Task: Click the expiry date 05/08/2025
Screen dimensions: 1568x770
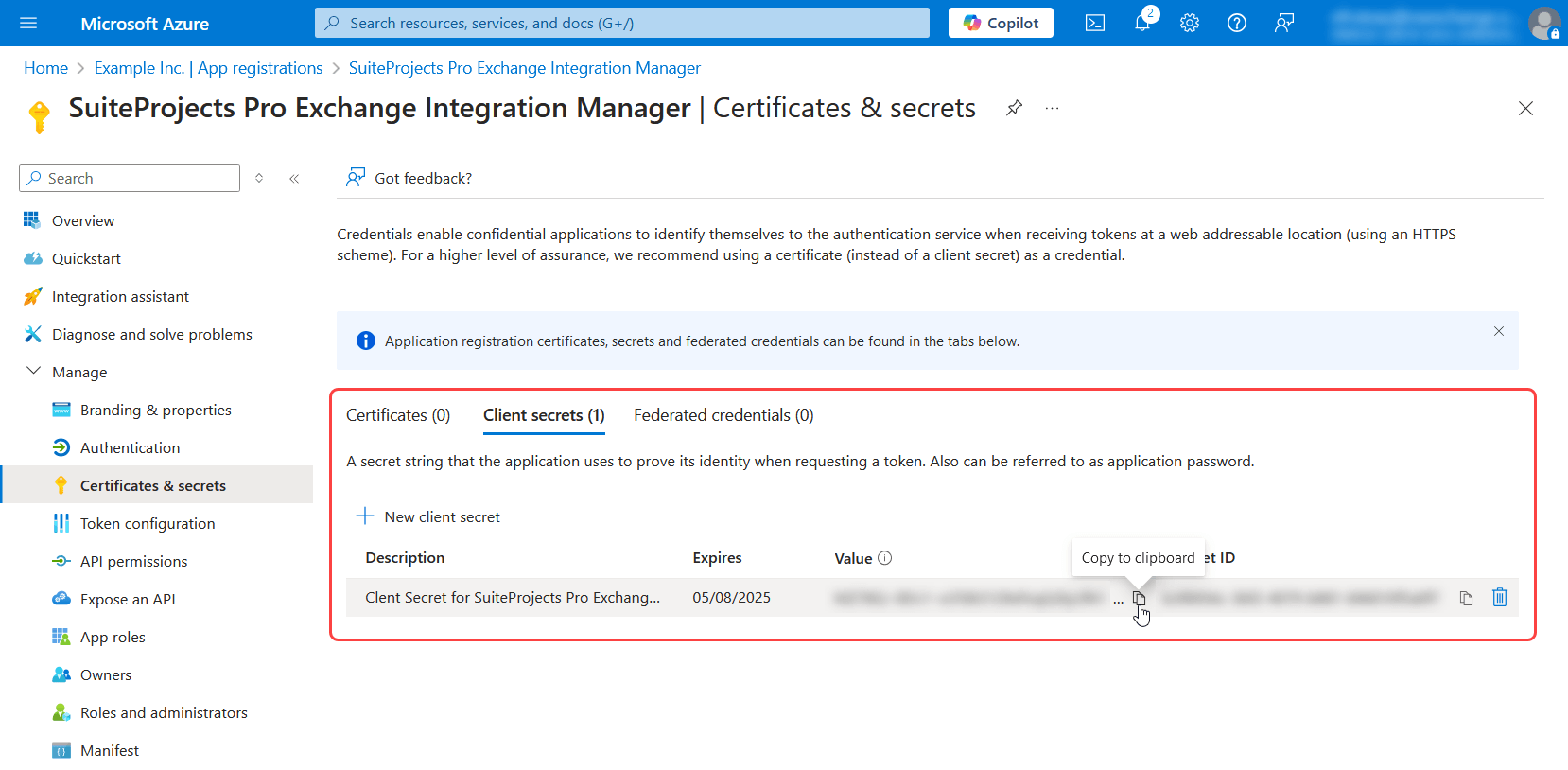Action: click(731, 598)
